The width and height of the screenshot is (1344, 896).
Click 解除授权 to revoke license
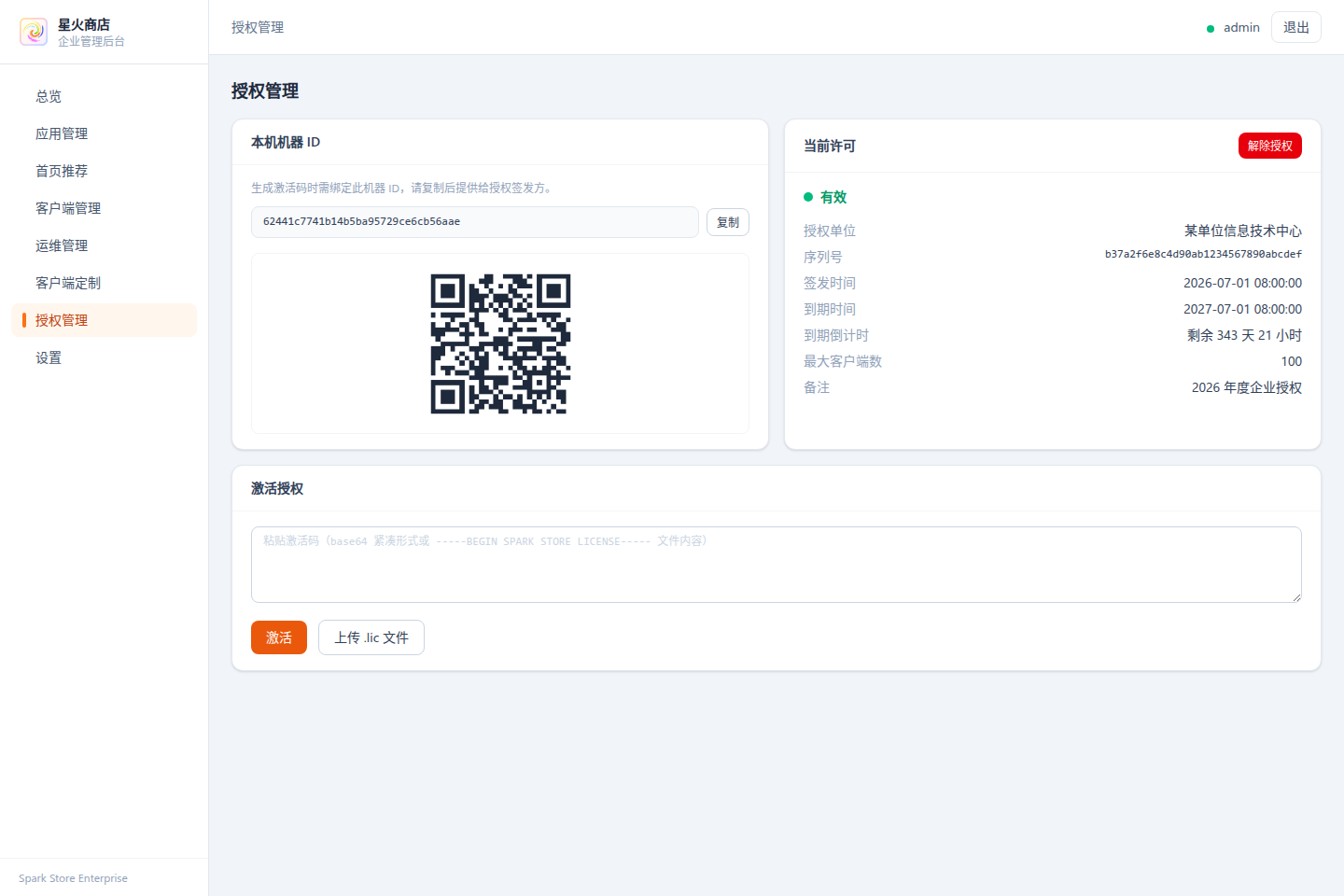(x=1270, y=146)
